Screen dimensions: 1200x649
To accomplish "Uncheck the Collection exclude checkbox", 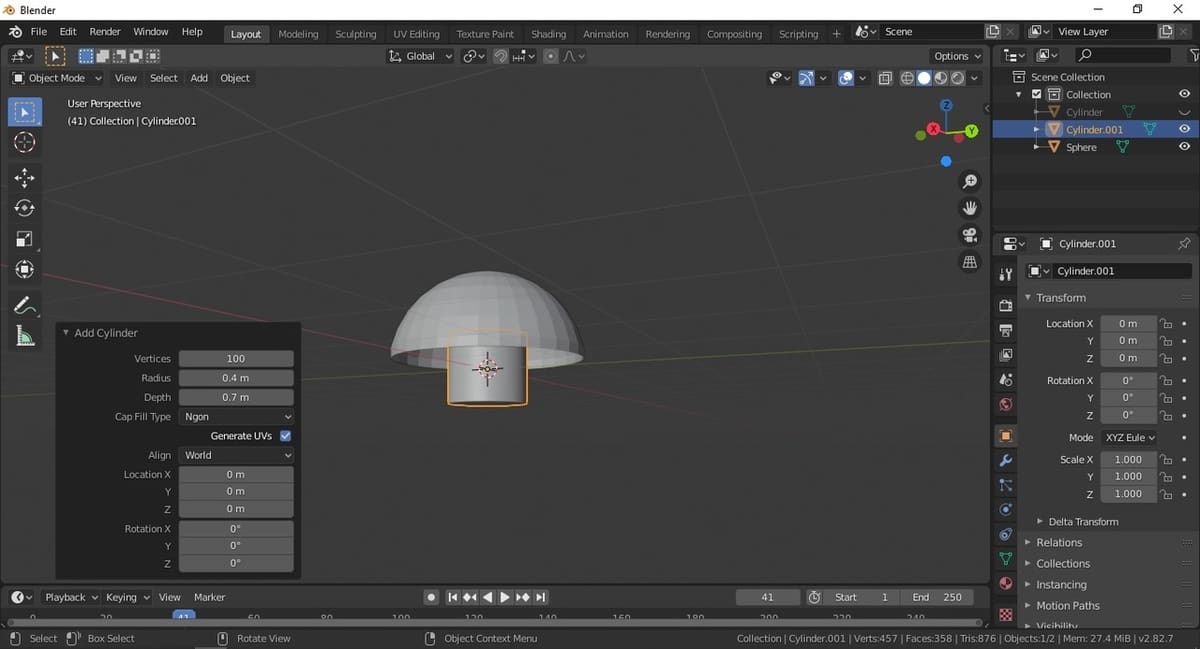I will point(1036,94).
